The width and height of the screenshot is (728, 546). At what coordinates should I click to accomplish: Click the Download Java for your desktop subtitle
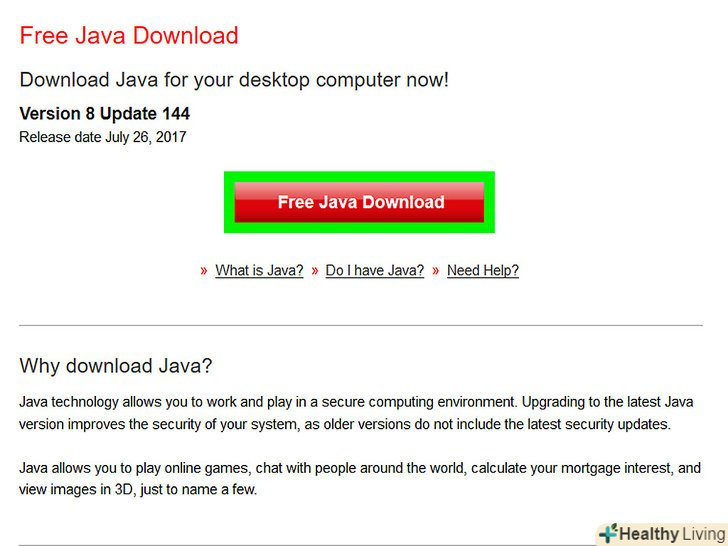click(234, 80)
